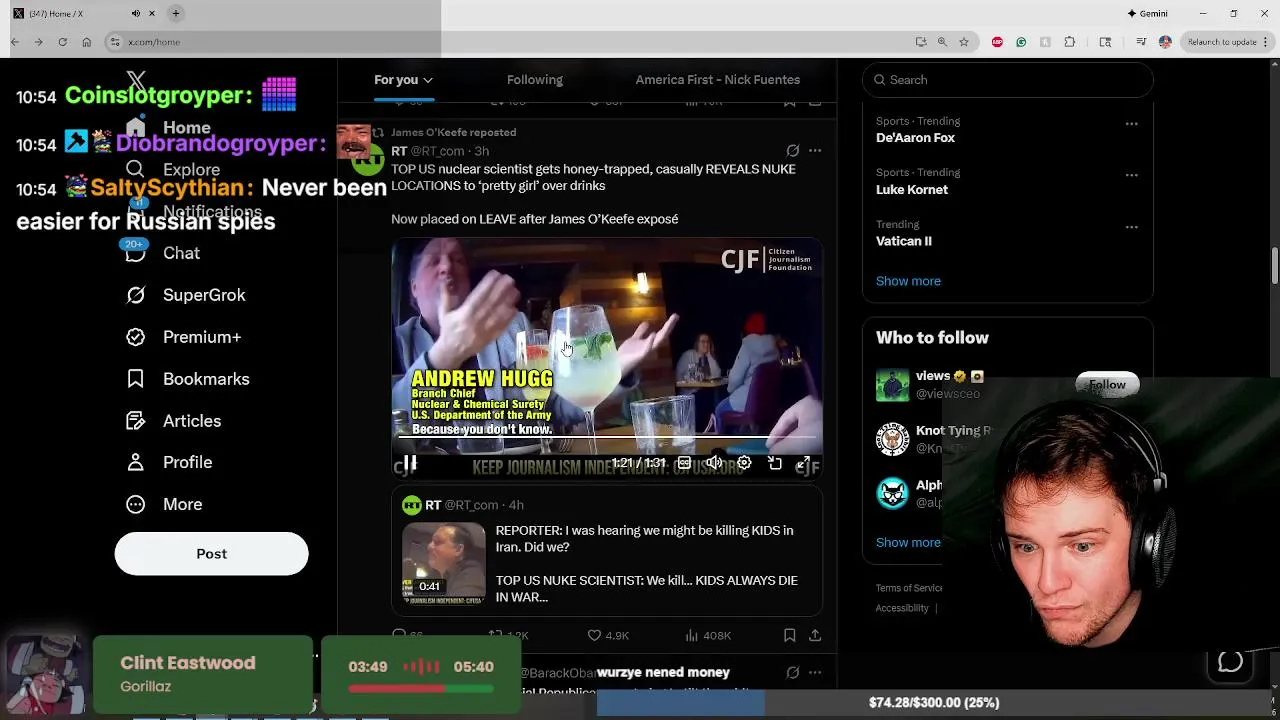This screenshot has height=720, width=1280.
Task: Toggle captions on the RT video
Action: tap(684, 463)
